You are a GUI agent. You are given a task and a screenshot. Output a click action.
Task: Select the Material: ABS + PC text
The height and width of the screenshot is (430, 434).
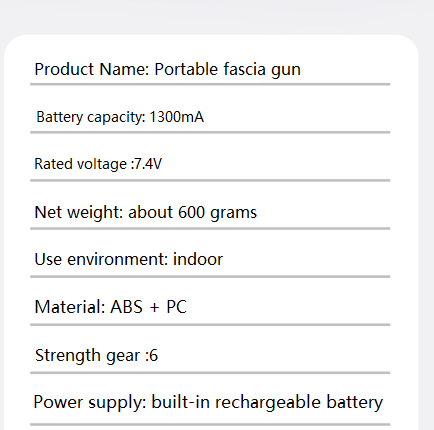click(111, 307)
